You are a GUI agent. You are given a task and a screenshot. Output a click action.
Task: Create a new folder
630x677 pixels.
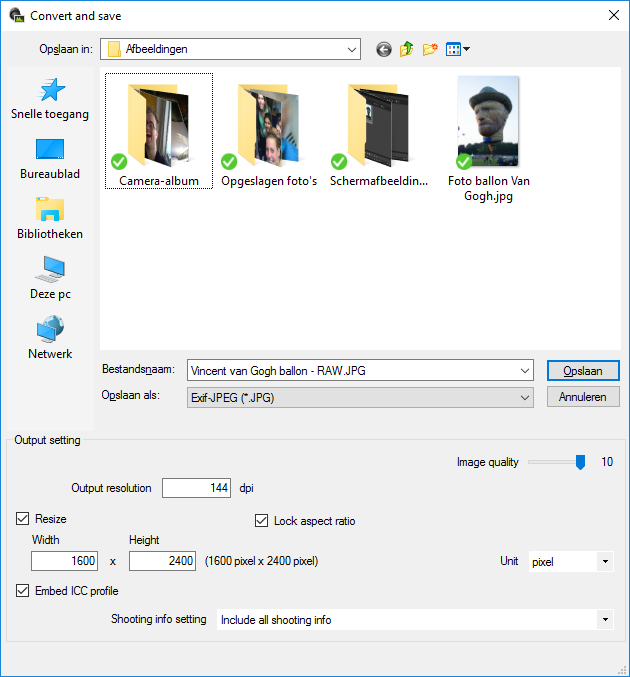431,49
